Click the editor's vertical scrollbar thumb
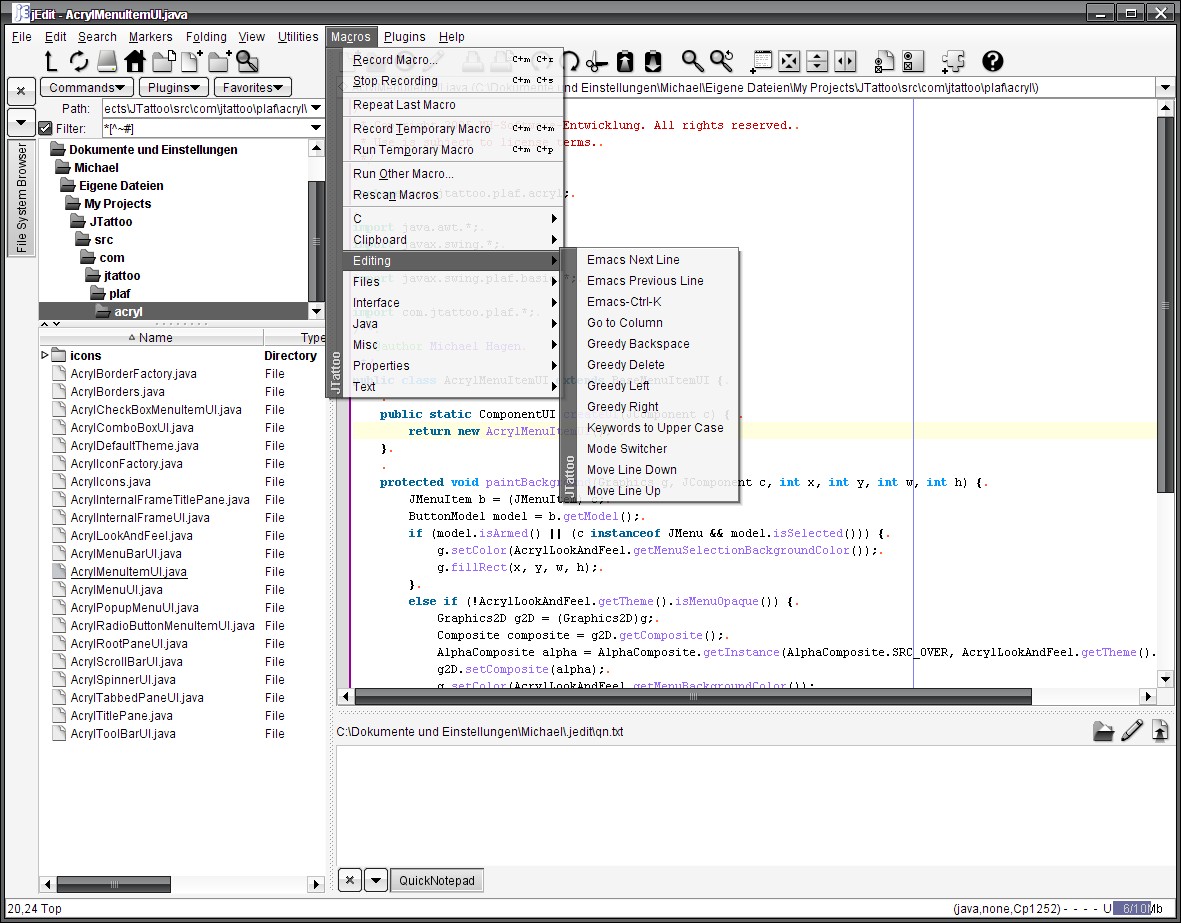This screenshot has width=1181, height=923. (x=1165, y=305)
